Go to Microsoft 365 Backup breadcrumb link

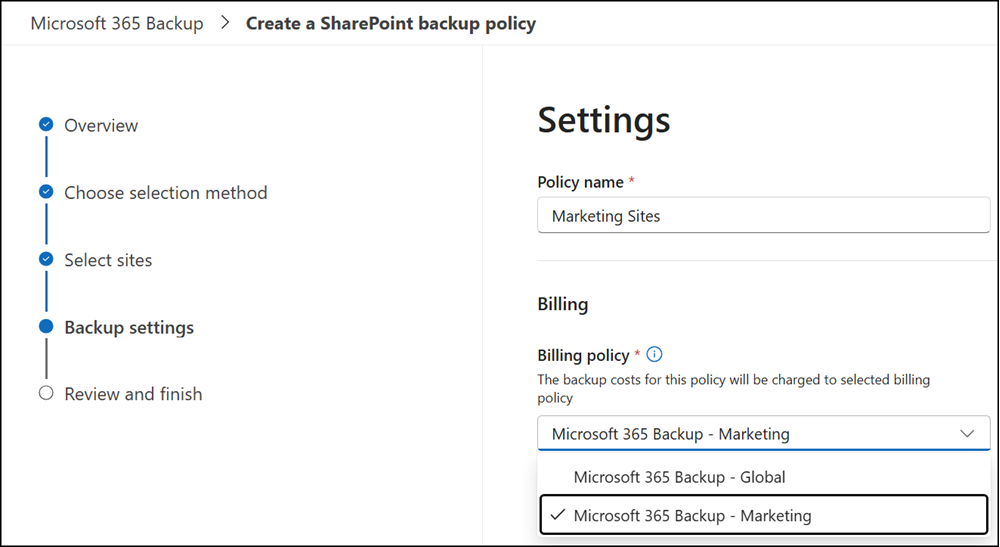coord(117,24)
